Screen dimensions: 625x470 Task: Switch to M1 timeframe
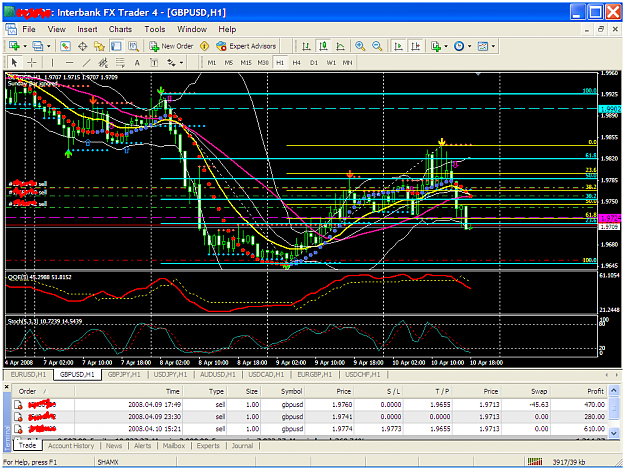click(x=212, y=63)
